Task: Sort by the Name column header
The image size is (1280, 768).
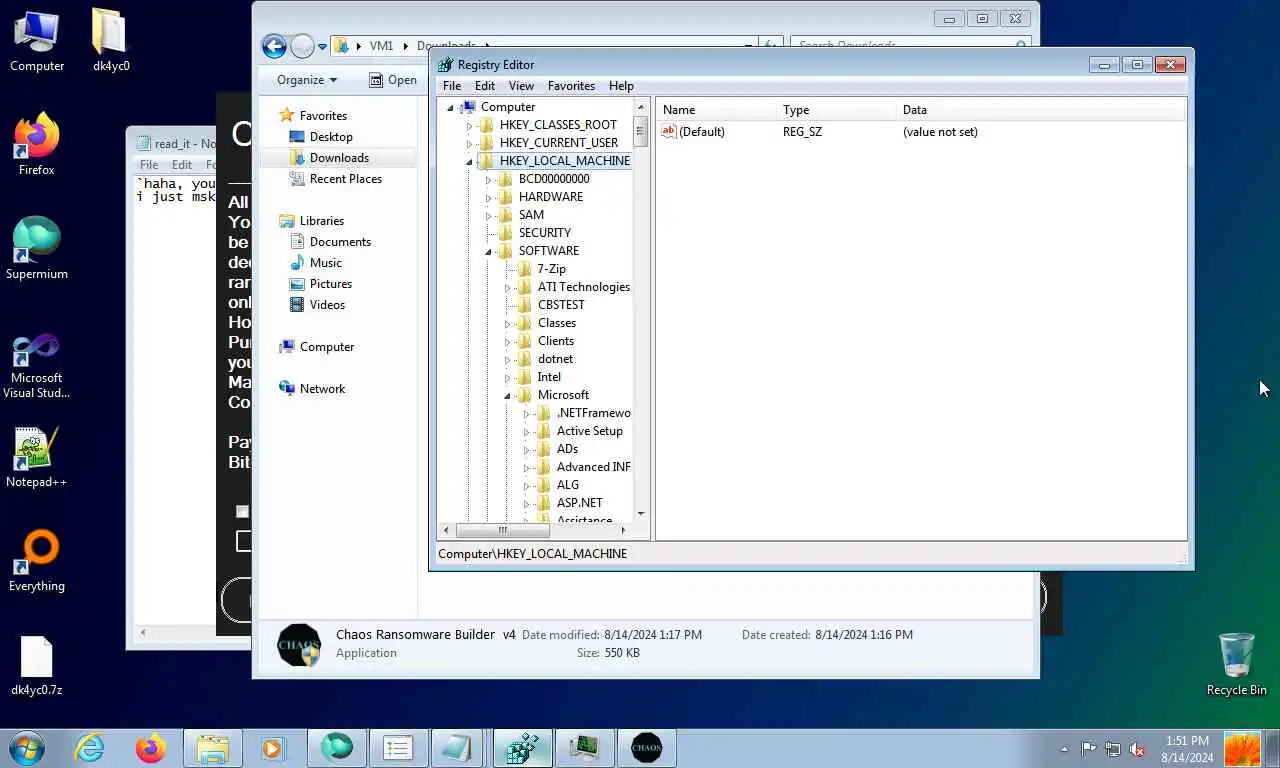Action: tap(716, 110)
